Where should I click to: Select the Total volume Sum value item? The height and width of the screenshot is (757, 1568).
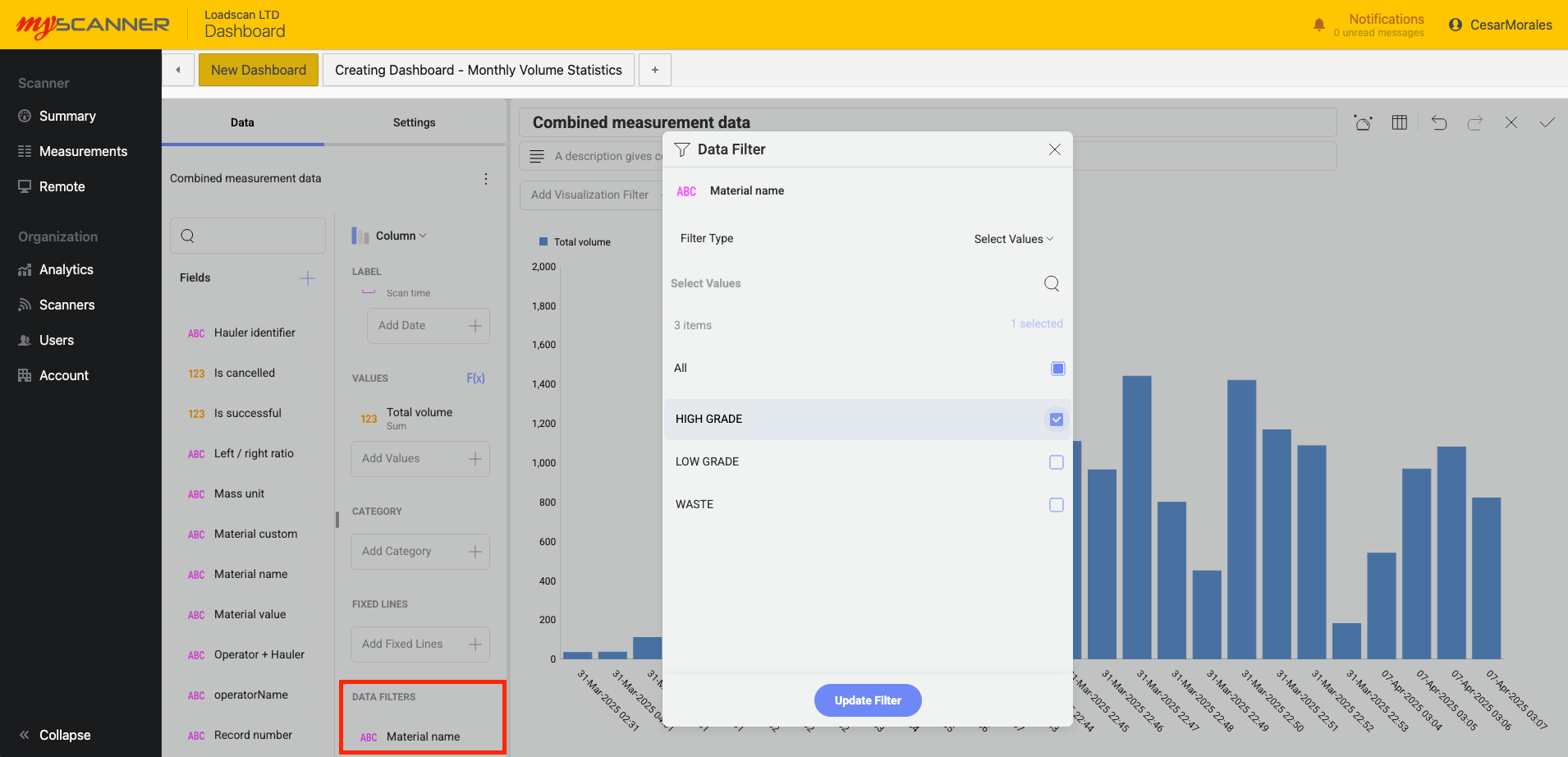(x=420, y=418)
